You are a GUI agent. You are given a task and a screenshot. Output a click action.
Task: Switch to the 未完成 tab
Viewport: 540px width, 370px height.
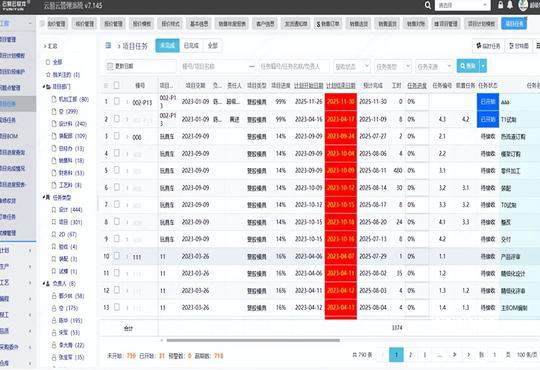coord(167,45)
